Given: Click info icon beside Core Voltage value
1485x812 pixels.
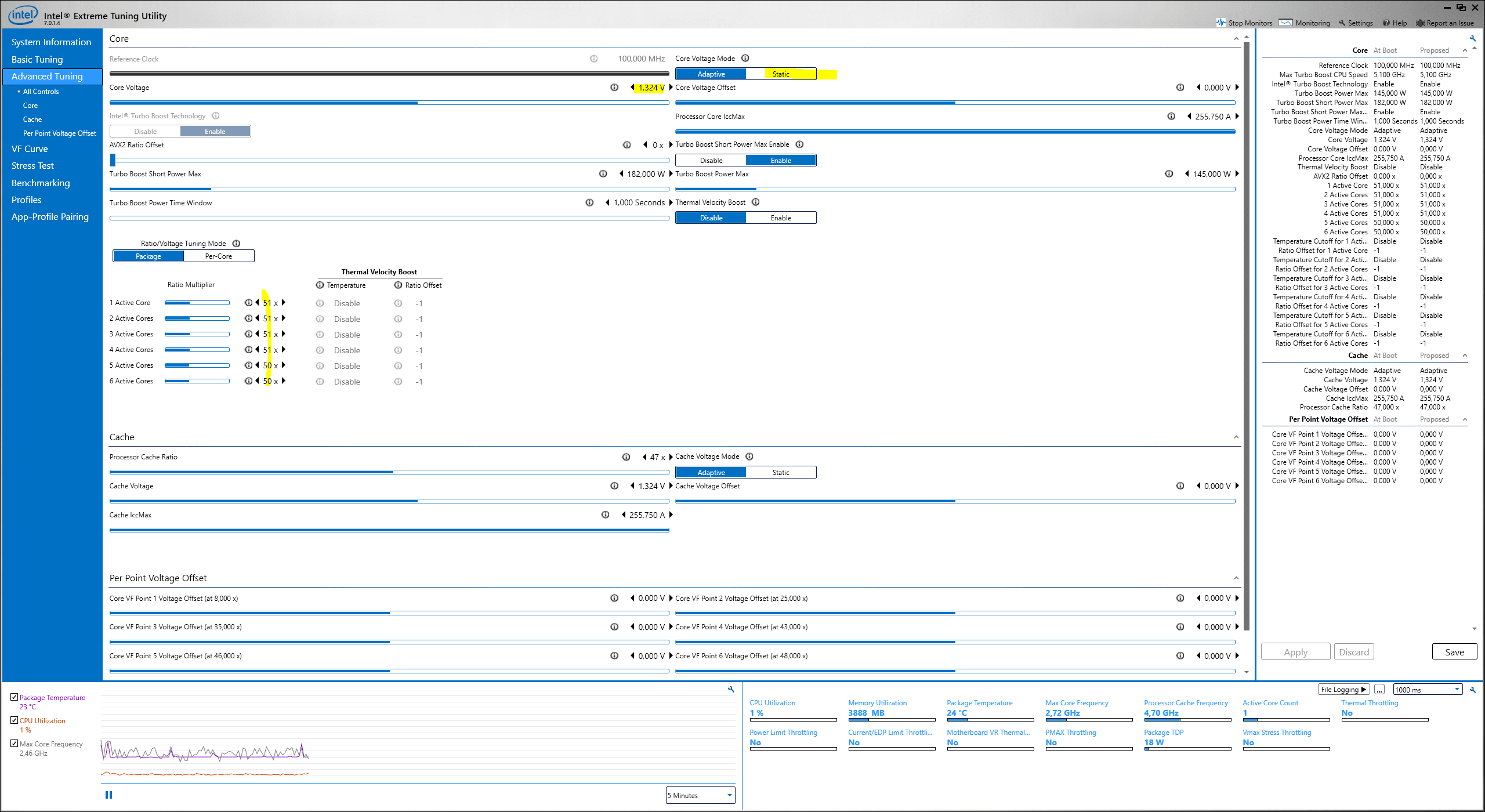Looking at the screenshot, I should coord(614,88).
